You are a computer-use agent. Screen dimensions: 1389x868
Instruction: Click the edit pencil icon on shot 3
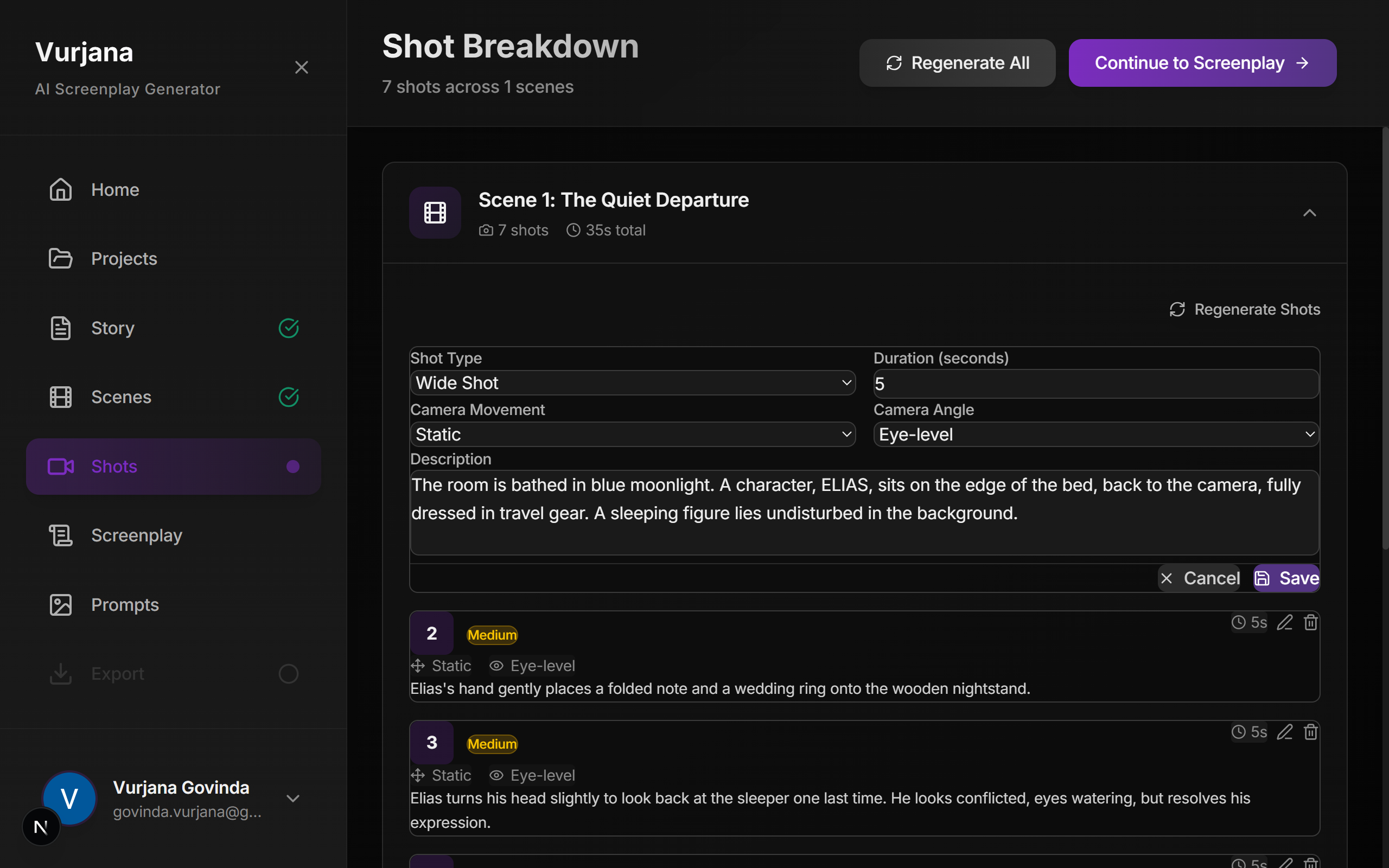click(1284, 732)
